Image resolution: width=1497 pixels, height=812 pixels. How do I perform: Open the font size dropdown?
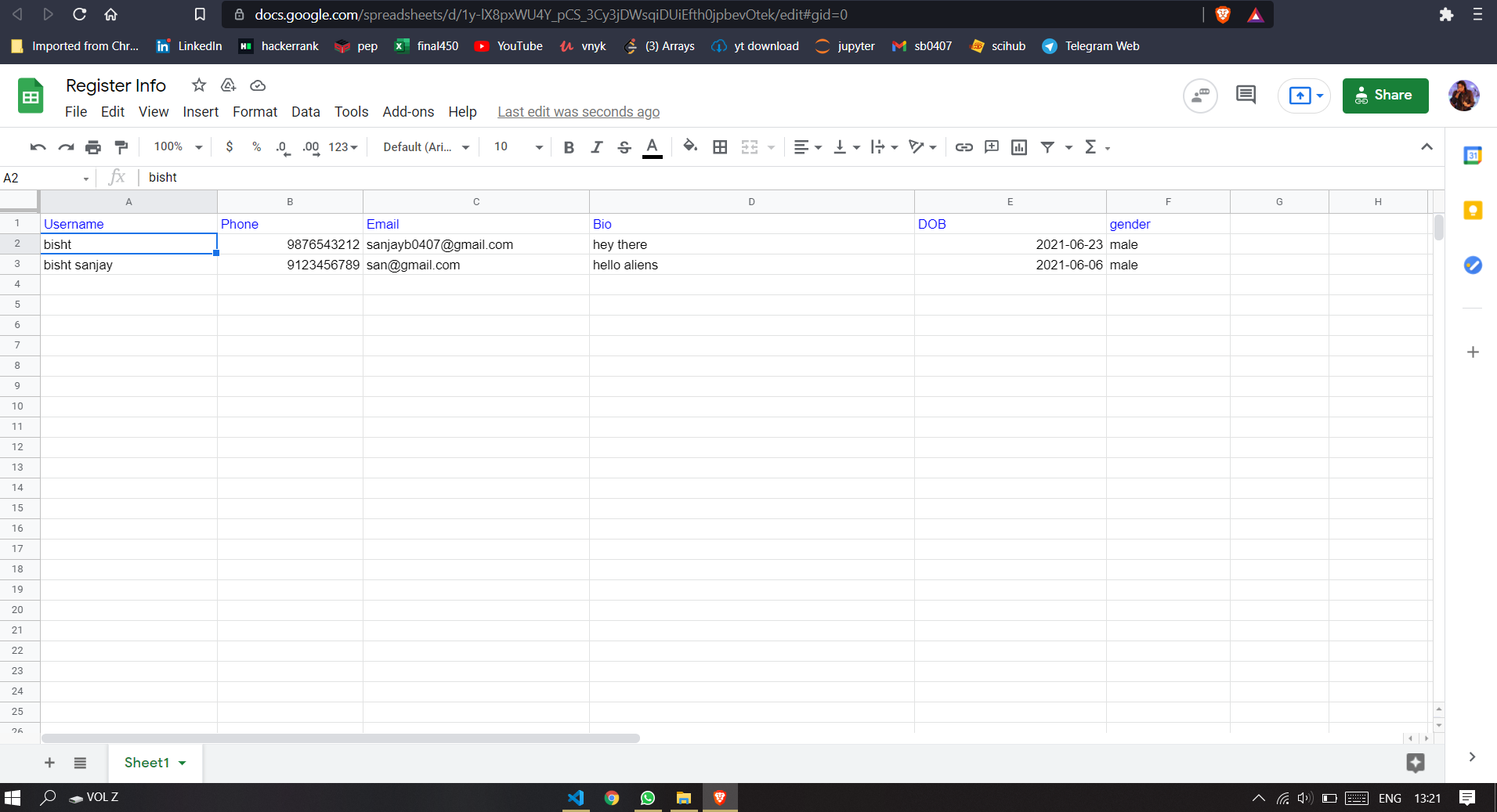point(518,147)
